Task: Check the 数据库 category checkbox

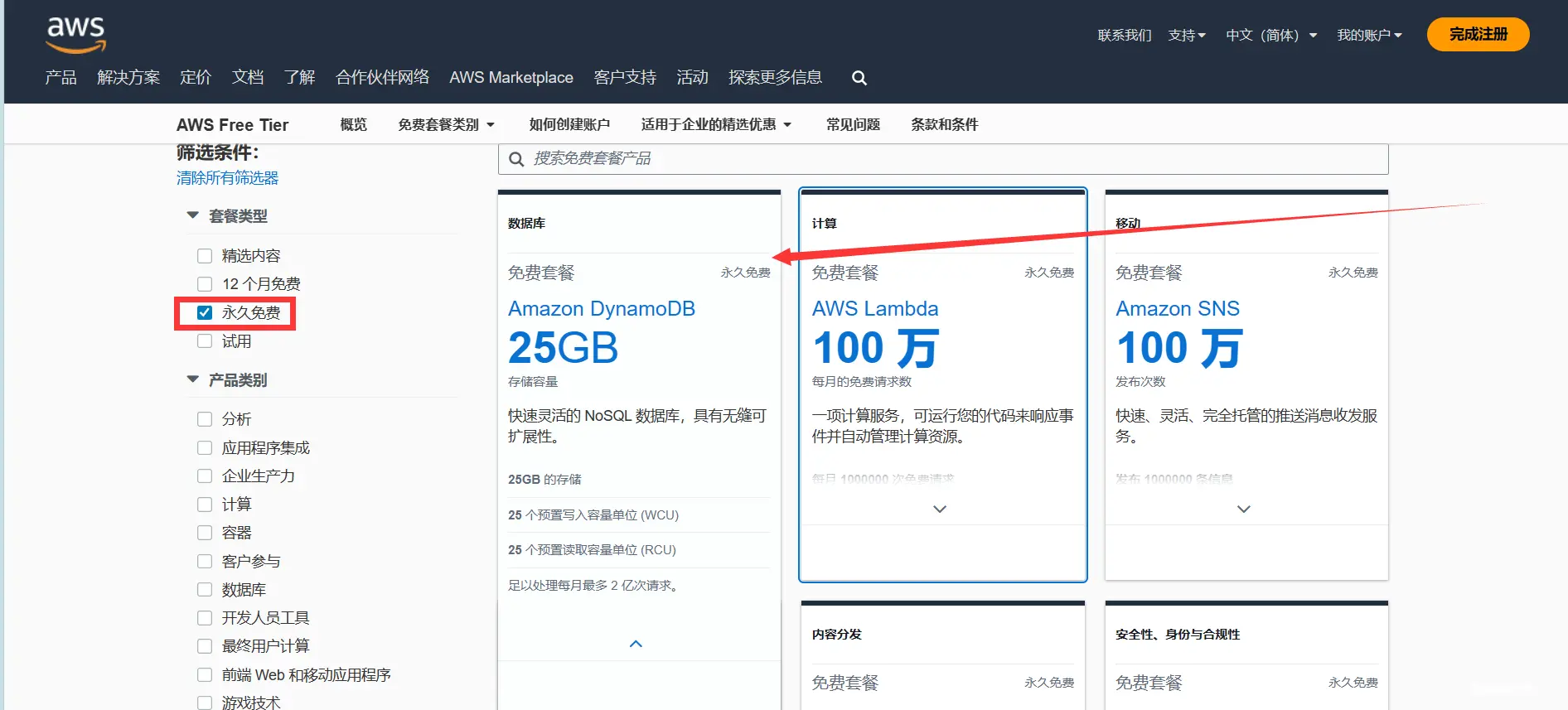Action: 205,590
